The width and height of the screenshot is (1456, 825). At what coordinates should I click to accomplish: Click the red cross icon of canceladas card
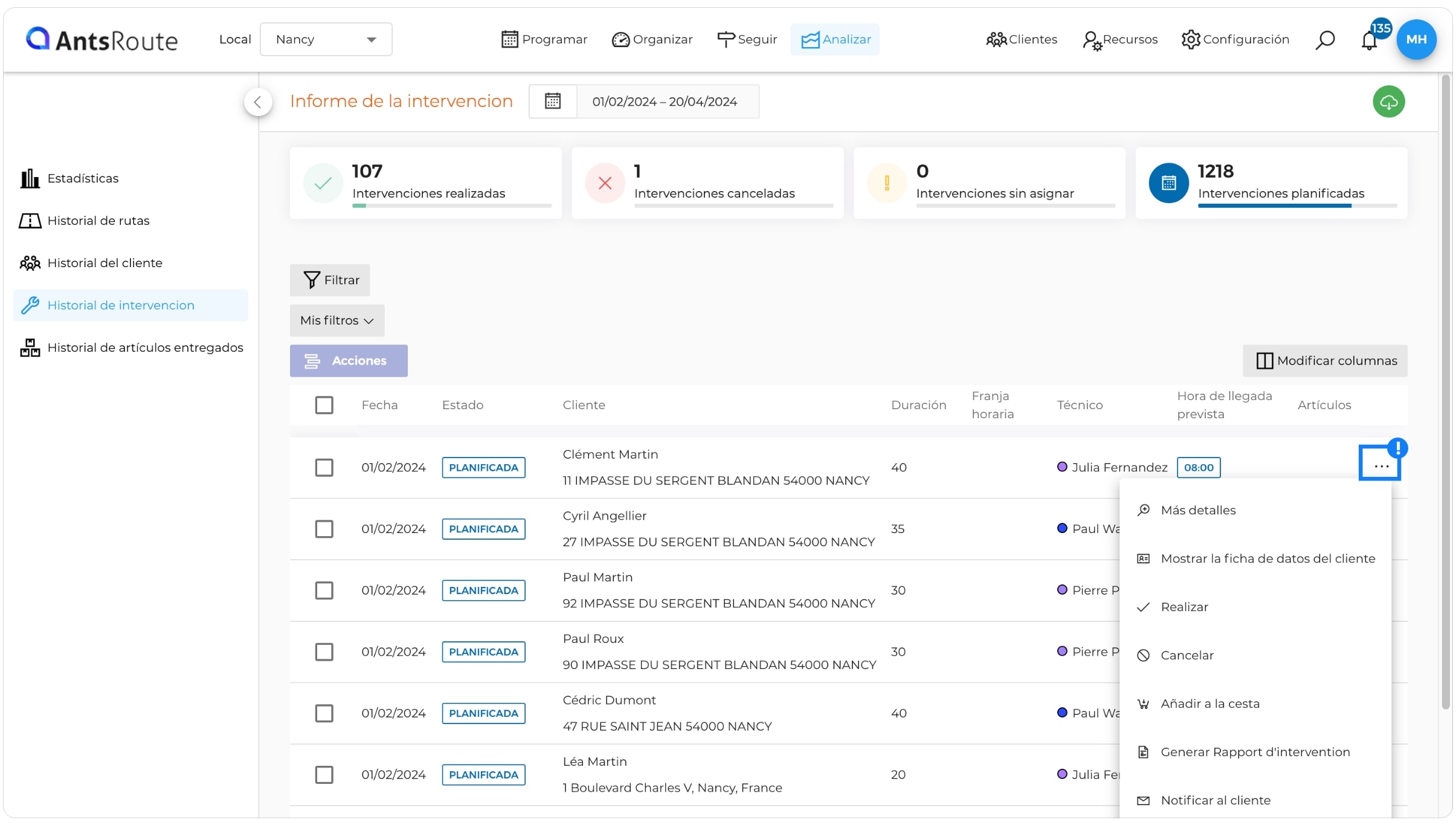pyautogui.click(x=605, y=183)
